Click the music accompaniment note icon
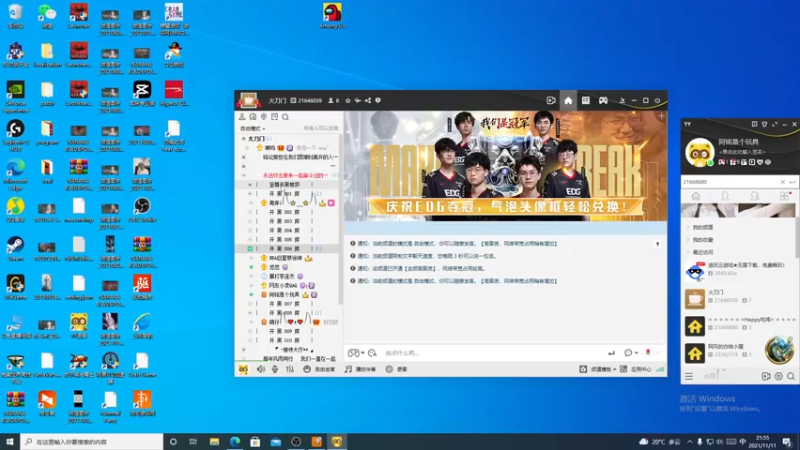This screenshot has width=800, height=450. [x=348, y=369]
